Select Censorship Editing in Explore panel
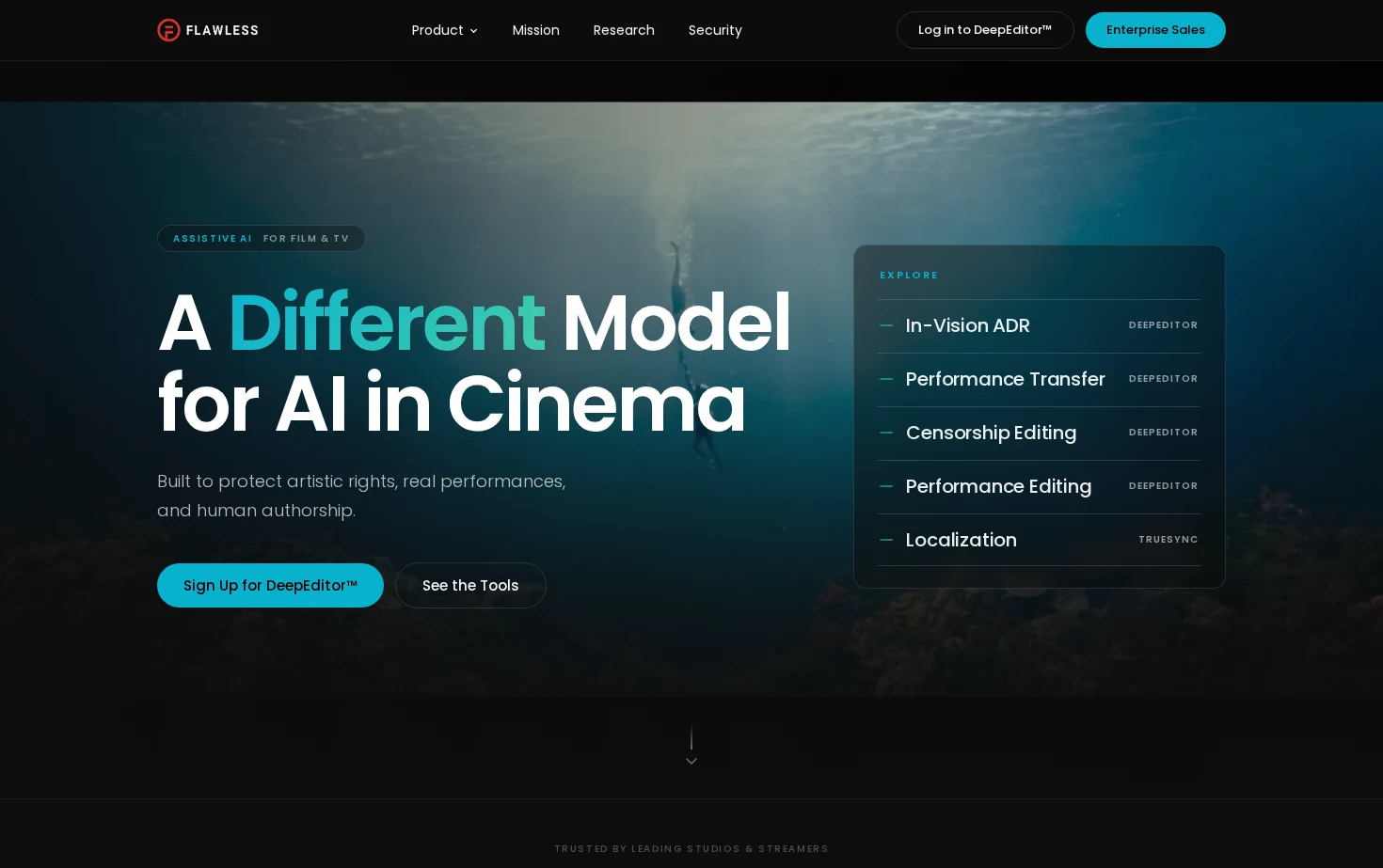Image resolution: width=1383 pixels, height=868 pixels. 1039,433
